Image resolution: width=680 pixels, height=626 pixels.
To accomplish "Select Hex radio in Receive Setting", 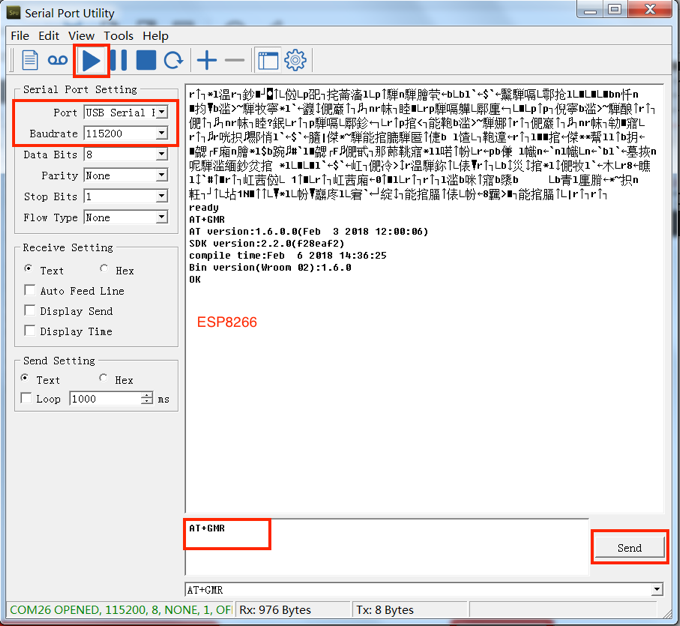I will click(x=105, y=270).
